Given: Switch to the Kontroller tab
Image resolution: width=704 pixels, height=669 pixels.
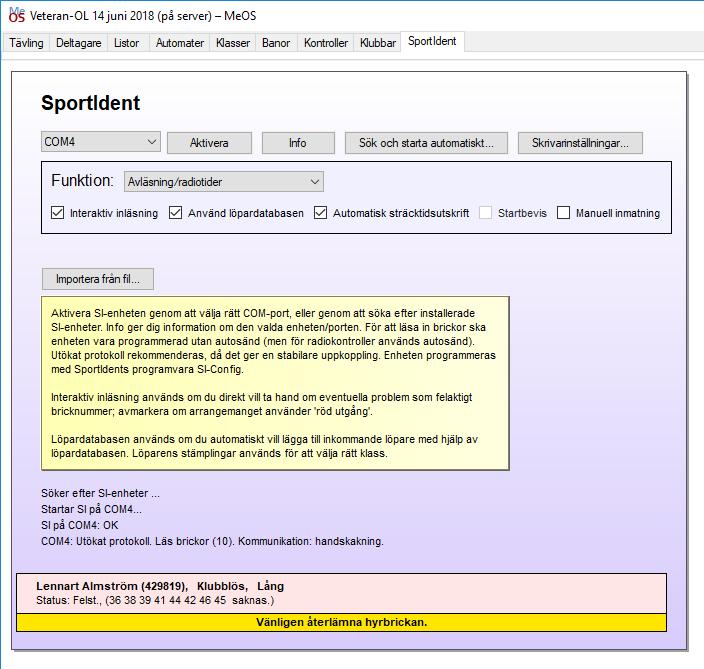Looking at the screenshot, I should coord(326,43).
